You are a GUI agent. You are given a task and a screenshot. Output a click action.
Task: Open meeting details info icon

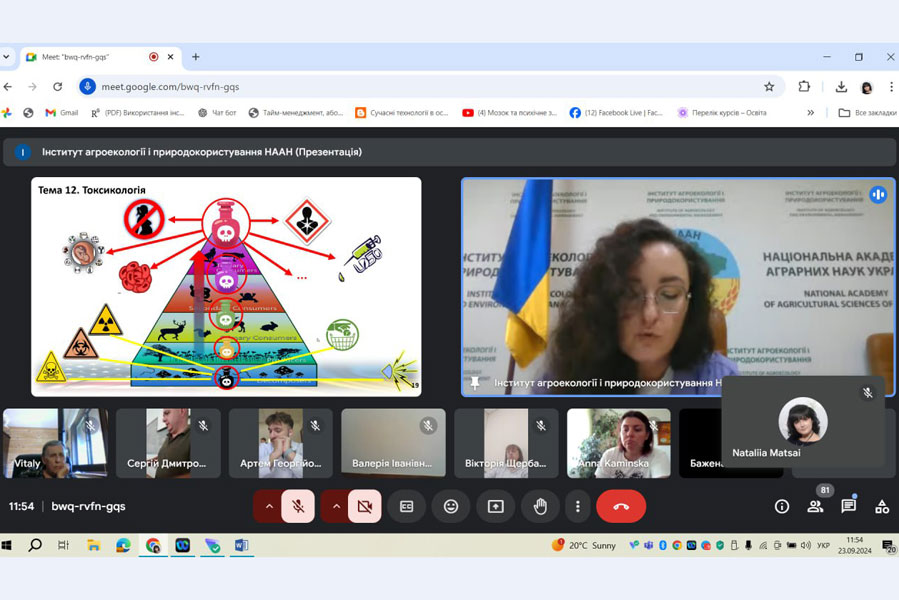(x=782, y=507)
